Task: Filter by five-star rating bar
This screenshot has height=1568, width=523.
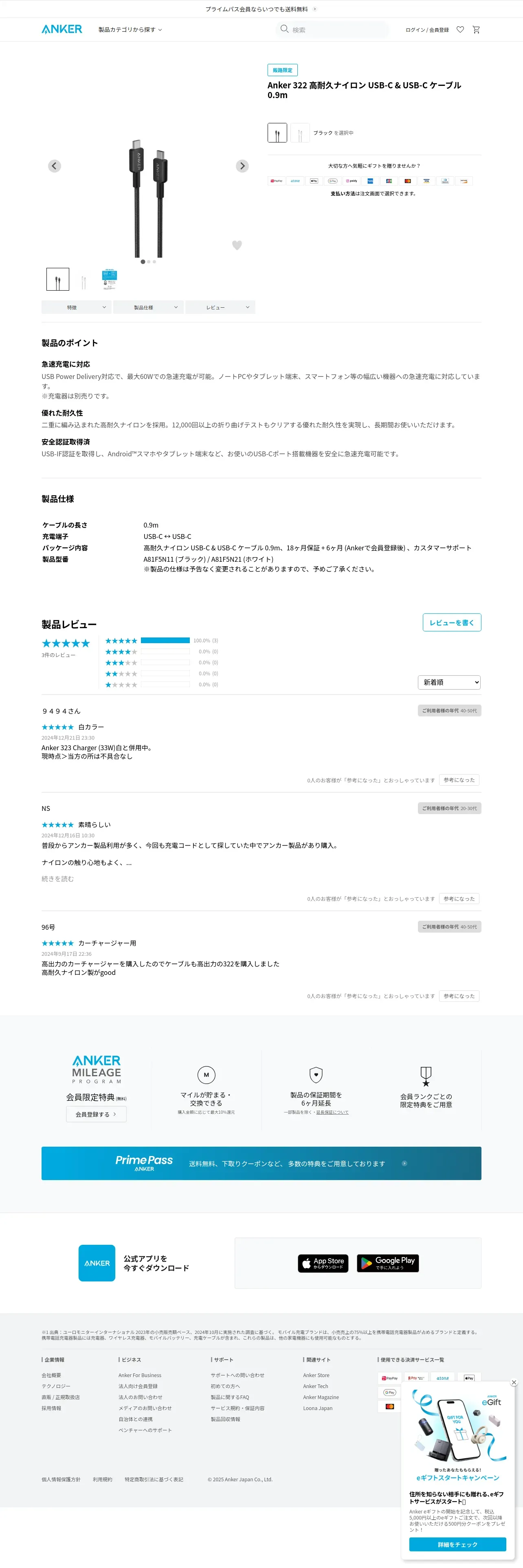Action: [x=165, y=640]
